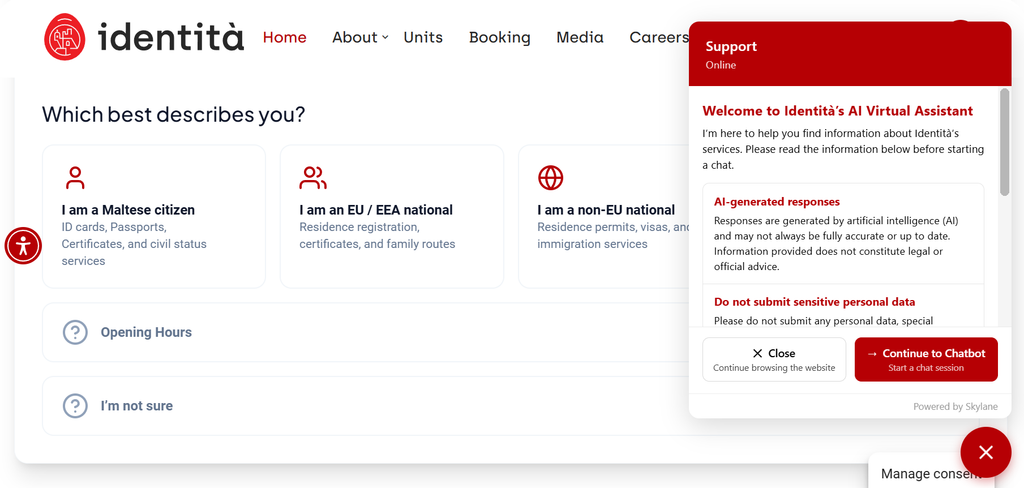1024x488 pixels.
Task: Select the non-EU national globe icon
Action: click(551, 178)
